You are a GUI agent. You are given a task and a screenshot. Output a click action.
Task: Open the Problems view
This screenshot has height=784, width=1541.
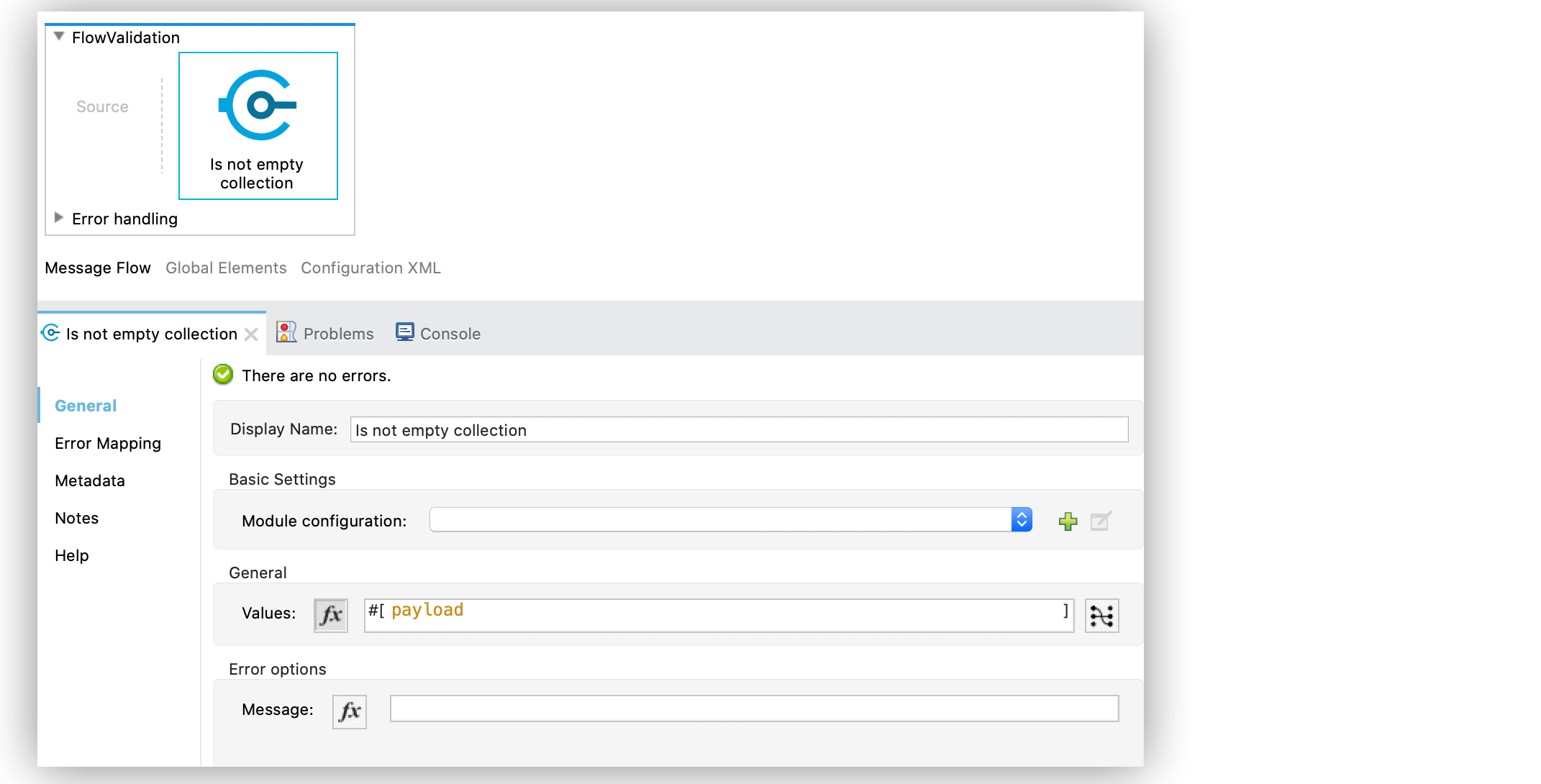coord(326,334)
